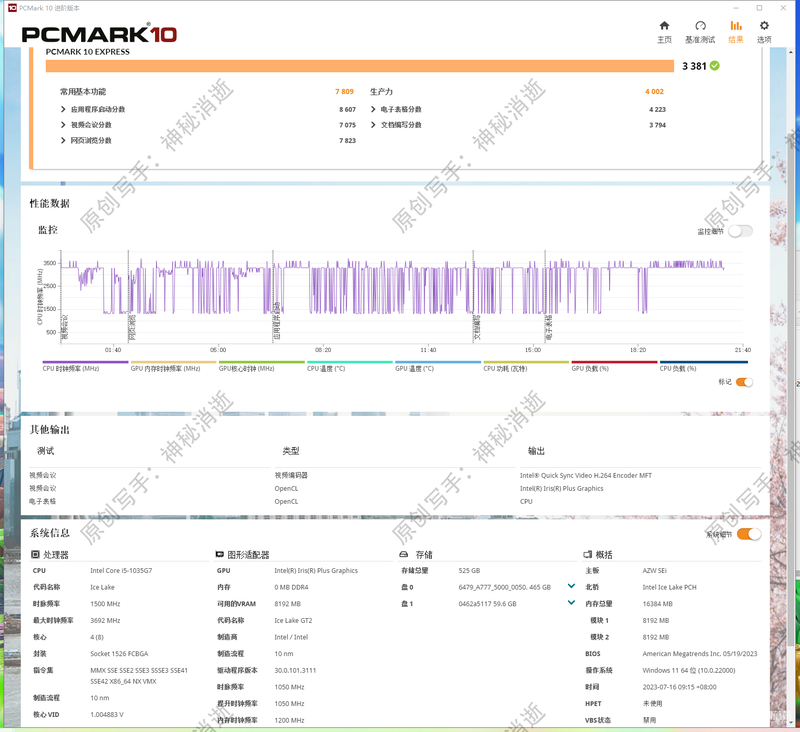Toggle the CPU 负载 (%) blue legend
The width and height of the screenshot is (800, 732).
[x=704, y=366]
